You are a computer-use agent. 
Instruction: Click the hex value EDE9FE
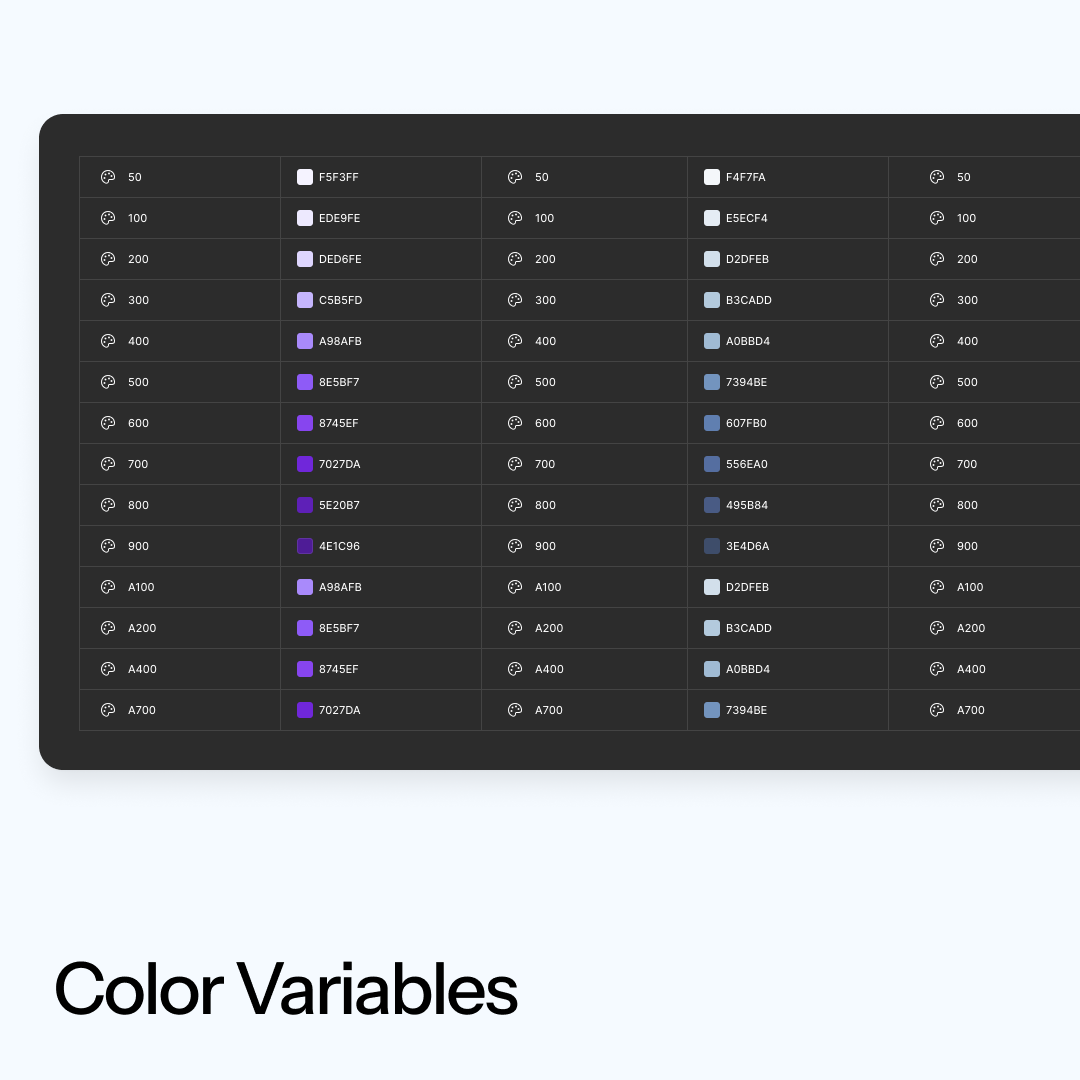tap(340, 218)
